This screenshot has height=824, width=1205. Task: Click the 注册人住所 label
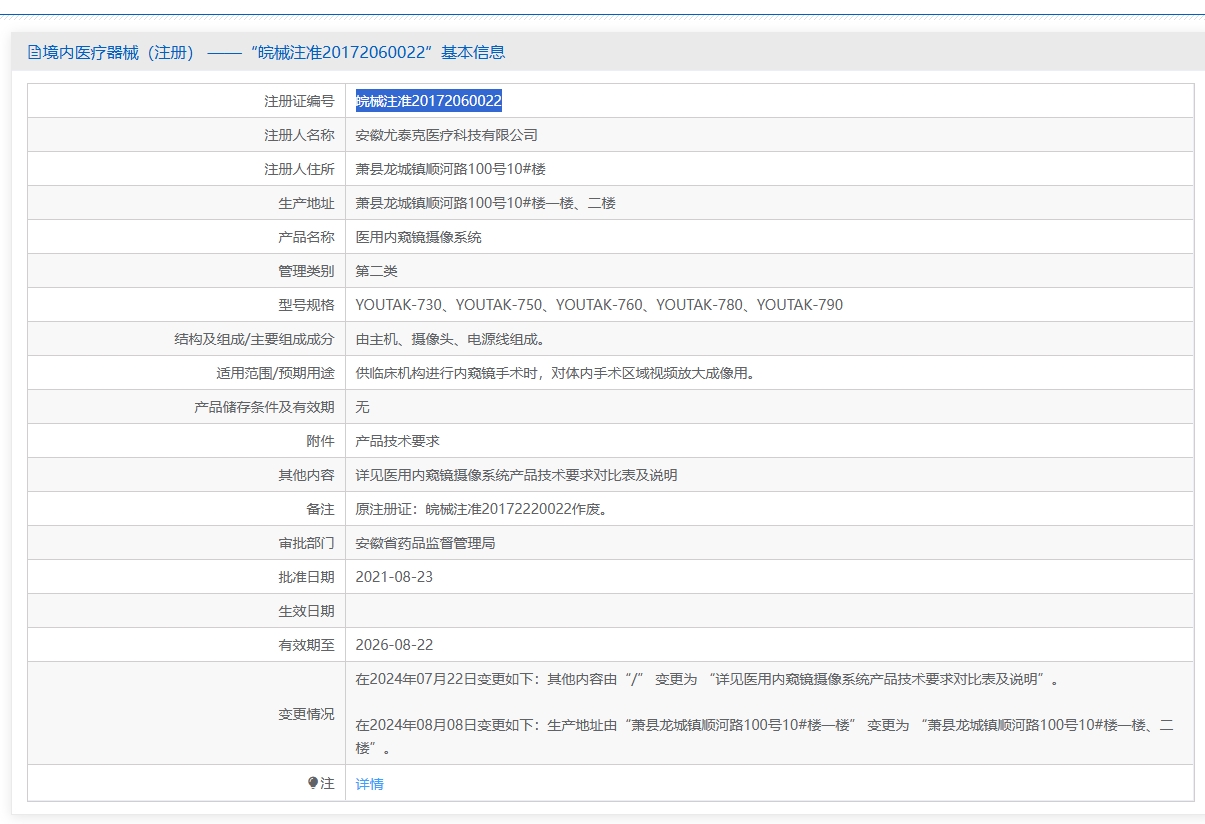(x=299, y=169)
